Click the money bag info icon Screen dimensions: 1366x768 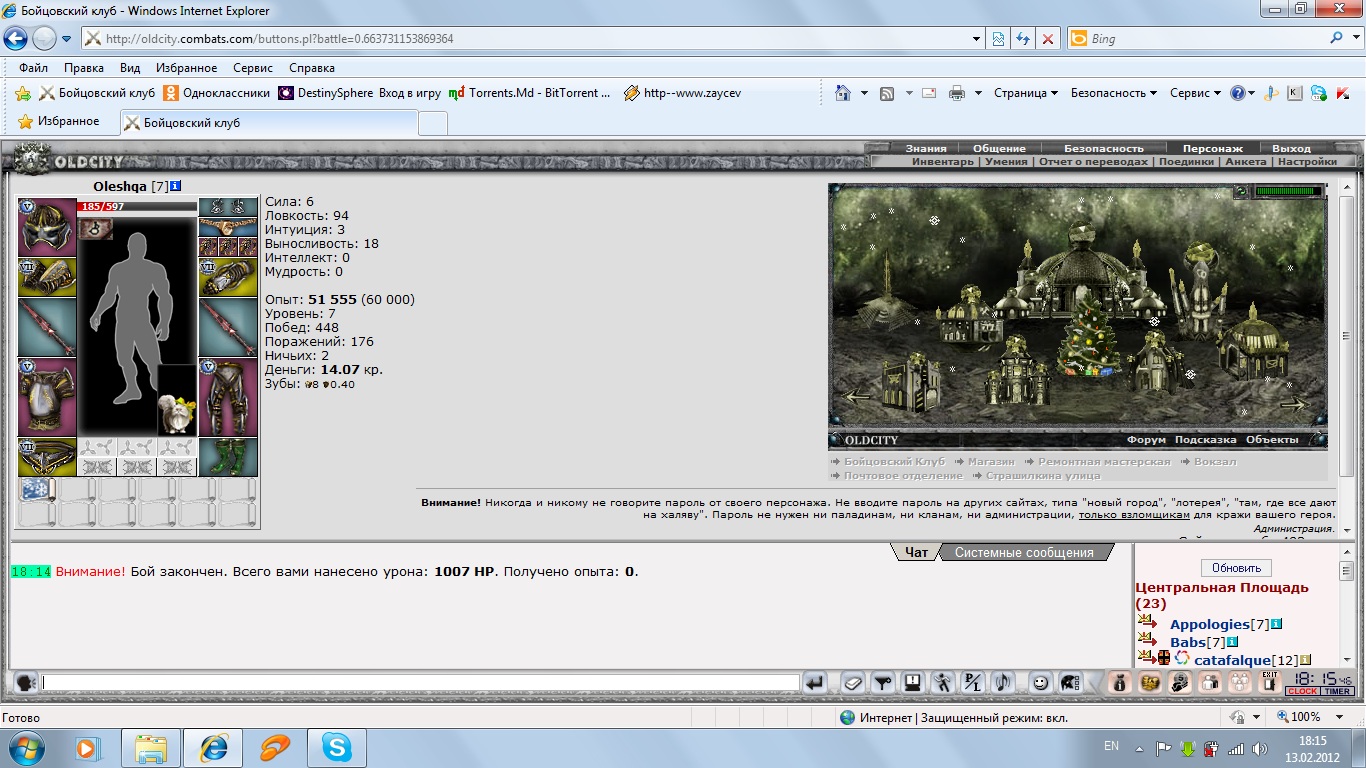[x=1120, y=683]
